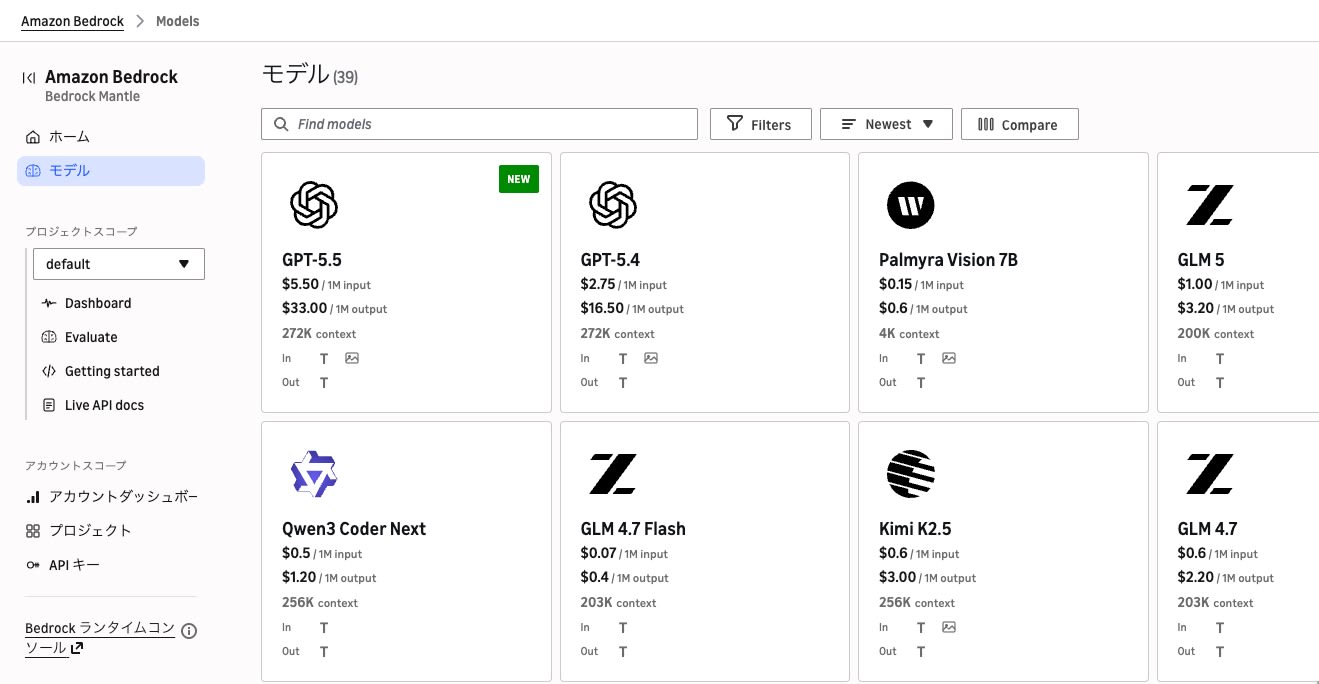Click the NEW badge on GPT-5.5
This screenshot has height=684, width=1319.
[519, 179]
